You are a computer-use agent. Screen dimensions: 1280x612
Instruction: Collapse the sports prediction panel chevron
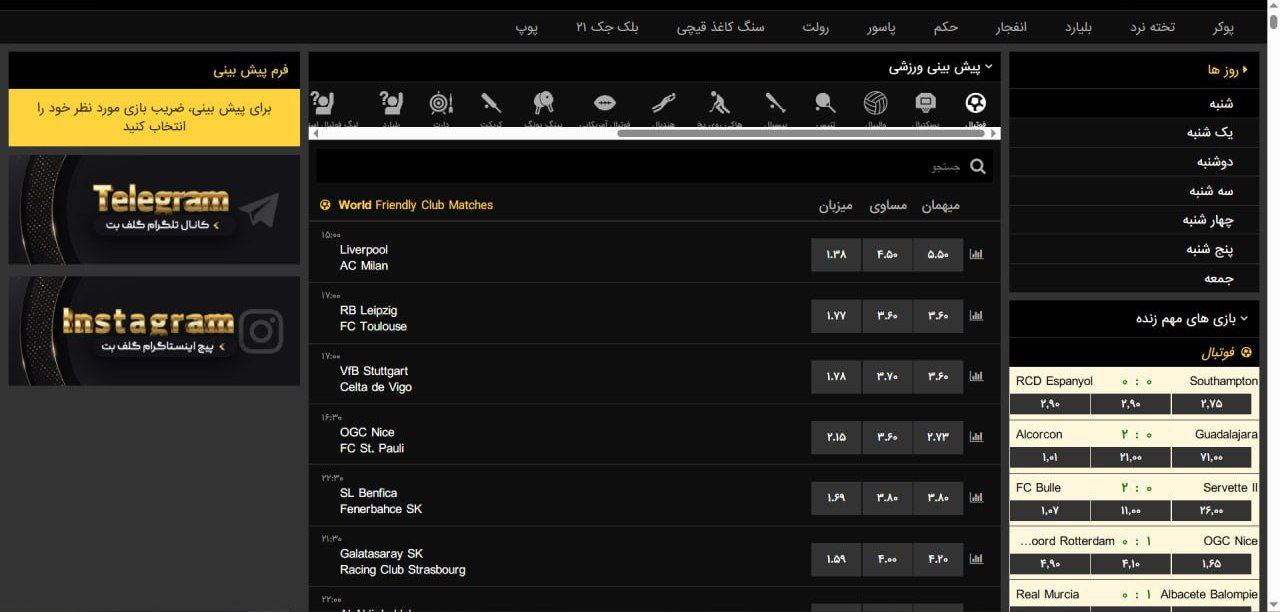pyautogui.click(x=989, y=67)
